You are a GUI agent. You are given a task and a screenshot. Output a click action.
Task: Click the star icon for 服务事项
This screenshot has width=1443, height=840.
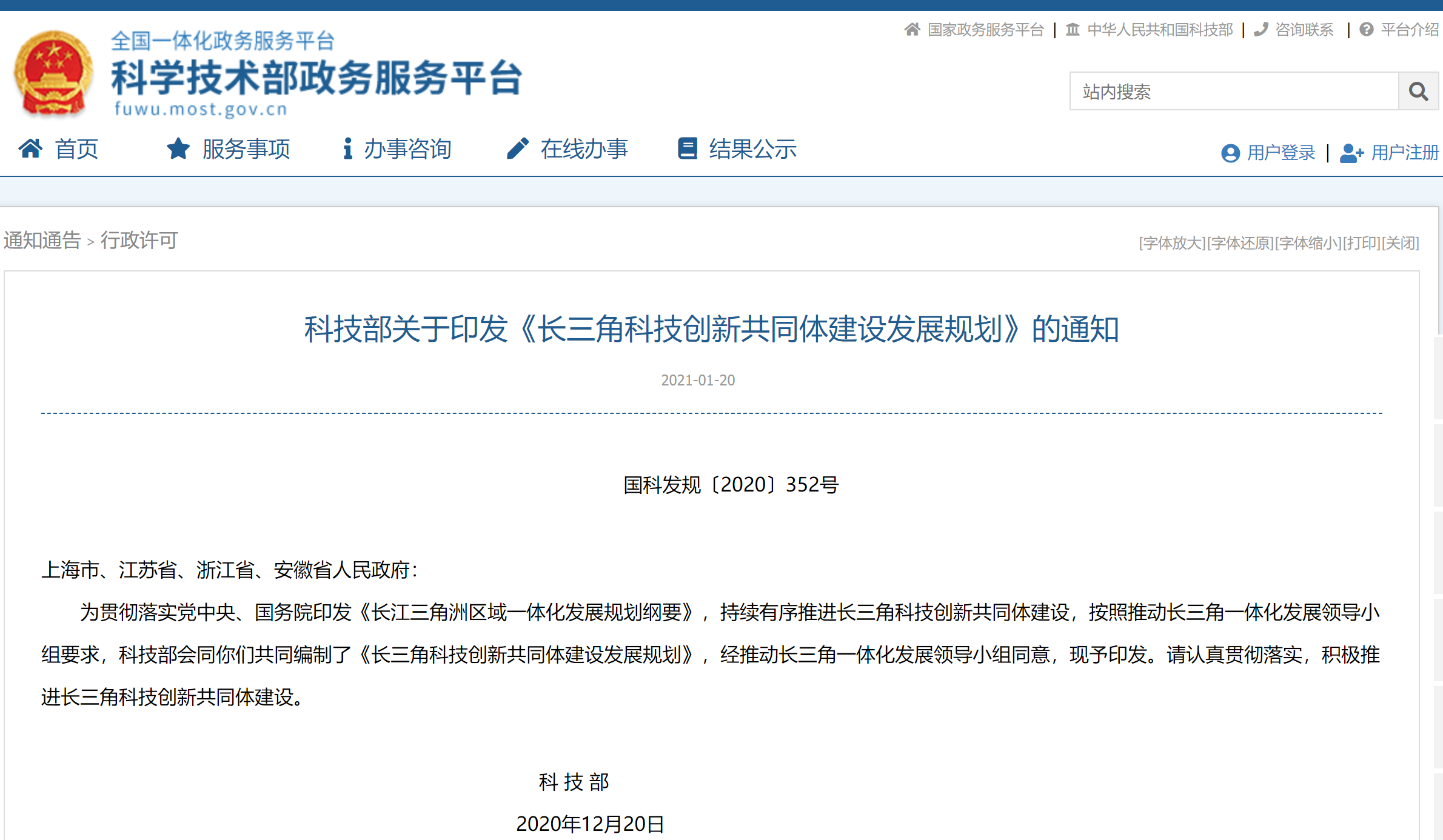(x=178, y=148)
